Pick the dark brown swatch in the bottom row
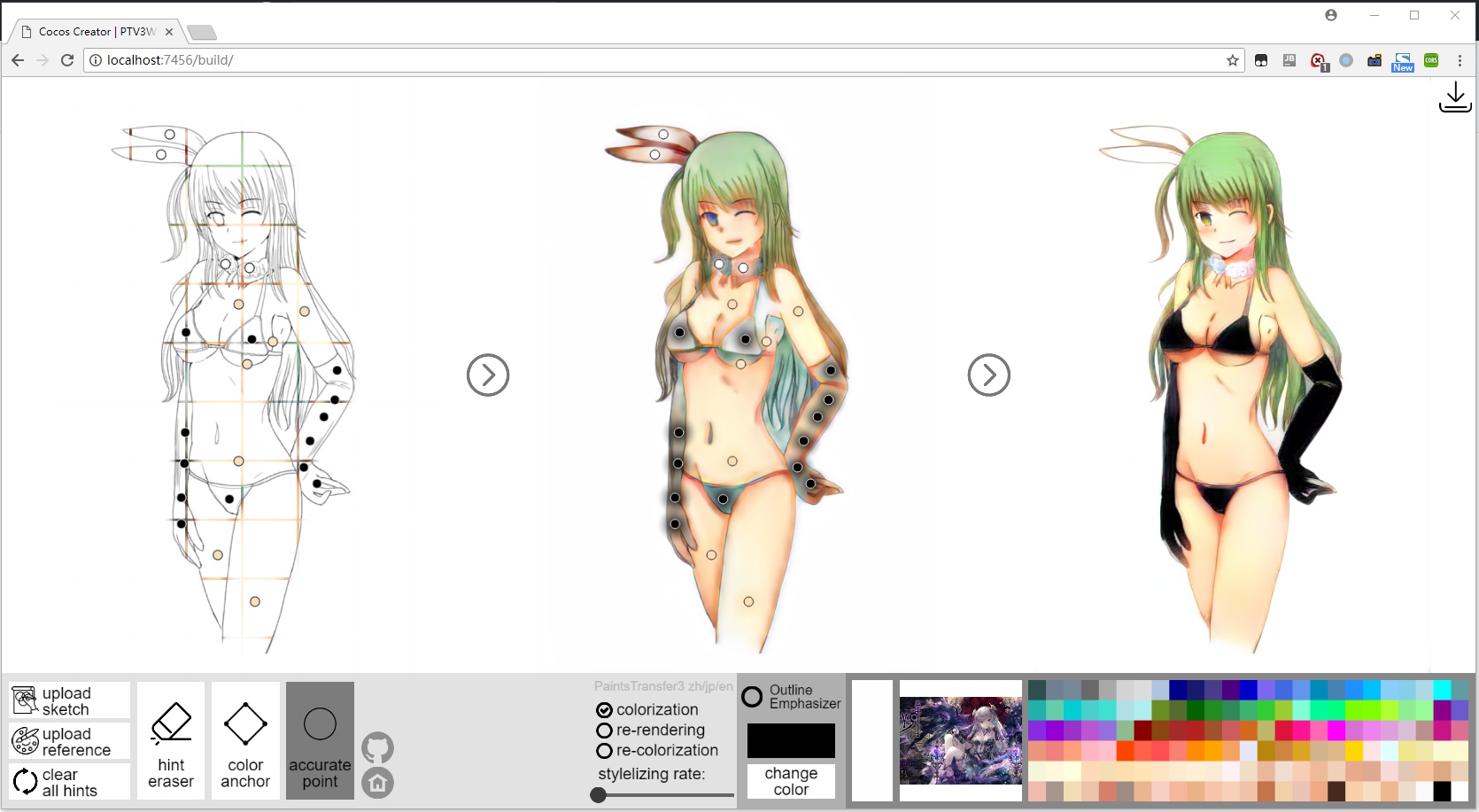The image size is (1479, 812). (x=1336, y=791)
